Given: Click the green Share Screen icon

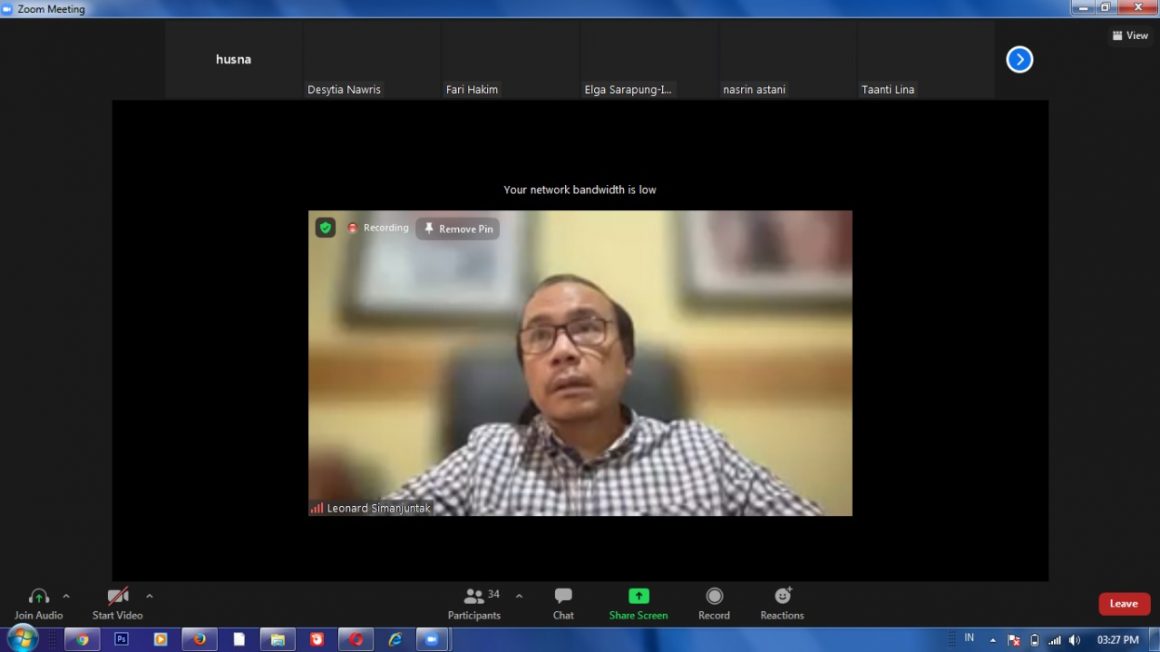Looking at the screenshot, I should point(638,596).
